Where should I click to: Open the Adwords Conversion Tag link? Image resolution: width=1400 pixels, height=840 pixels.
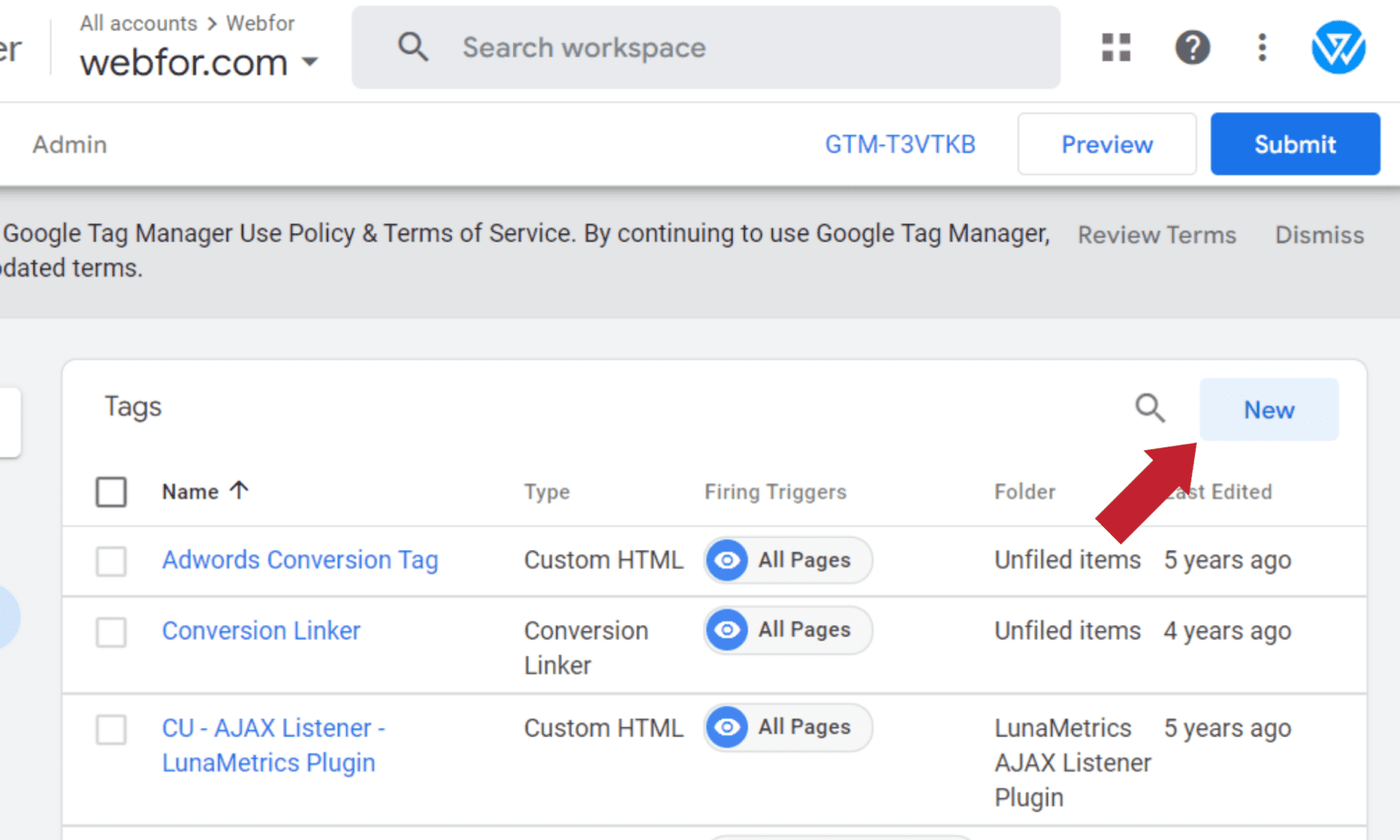point(300,560)
